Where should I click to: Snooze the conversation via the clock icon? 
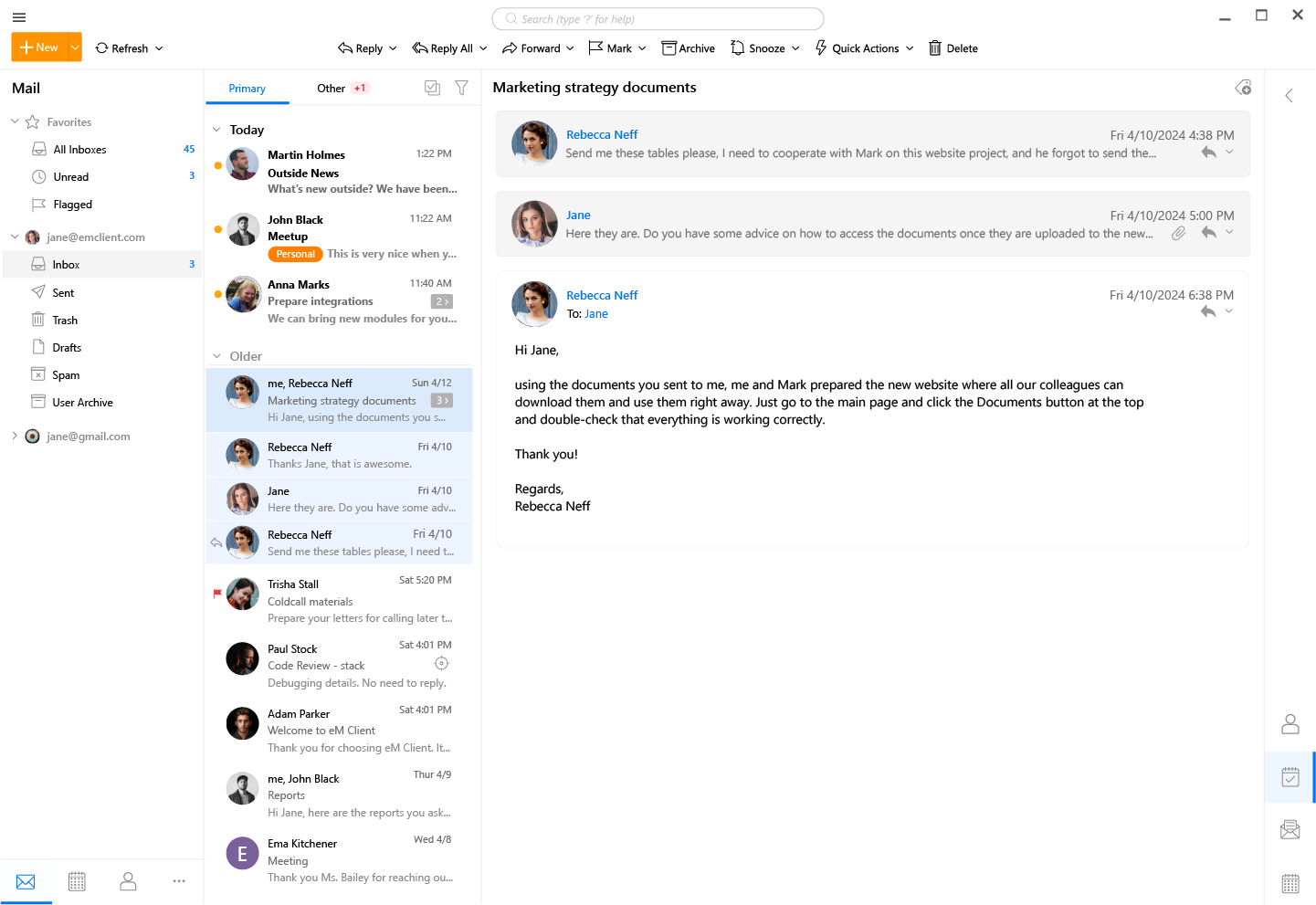(738, 47)
